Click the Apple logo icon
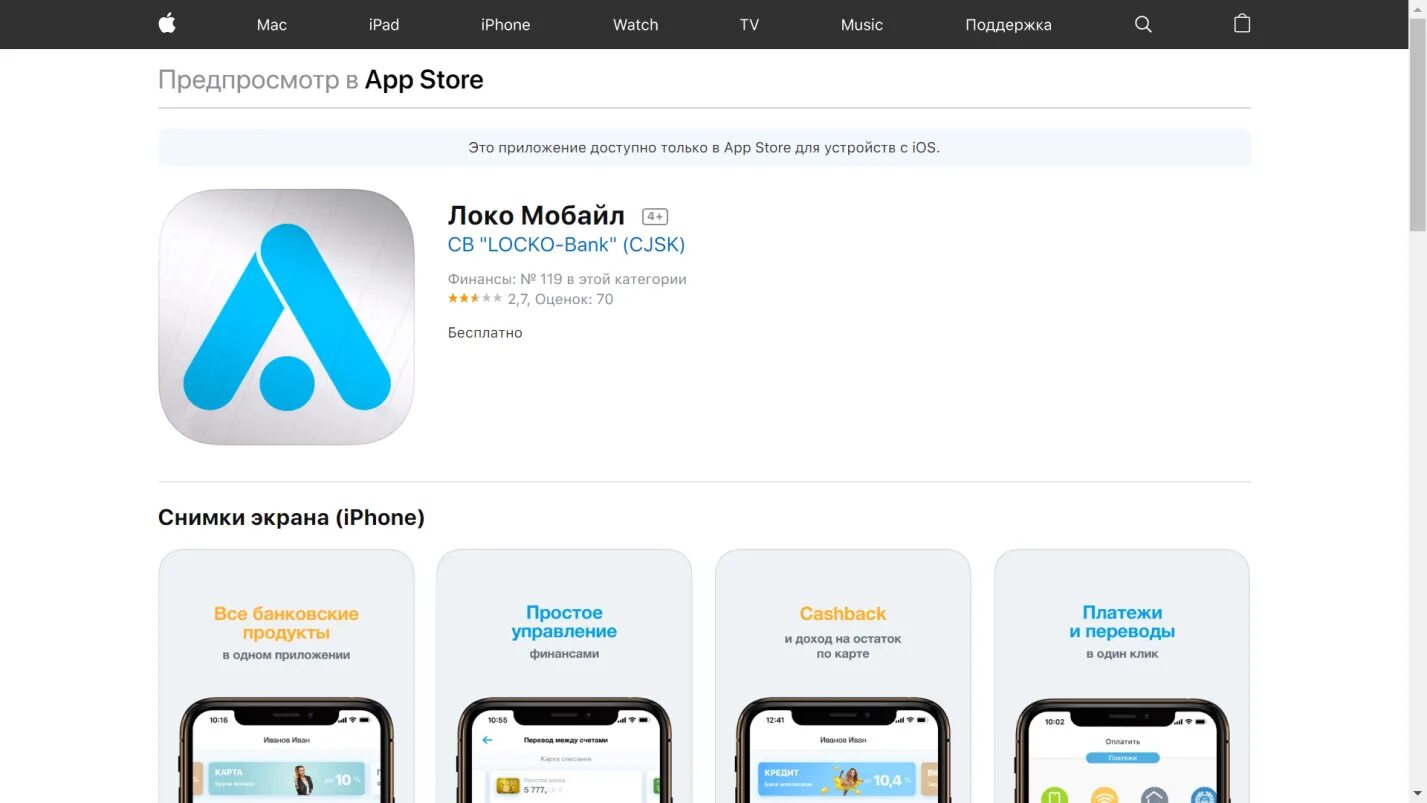1427x803 pixels. point(167,23)
